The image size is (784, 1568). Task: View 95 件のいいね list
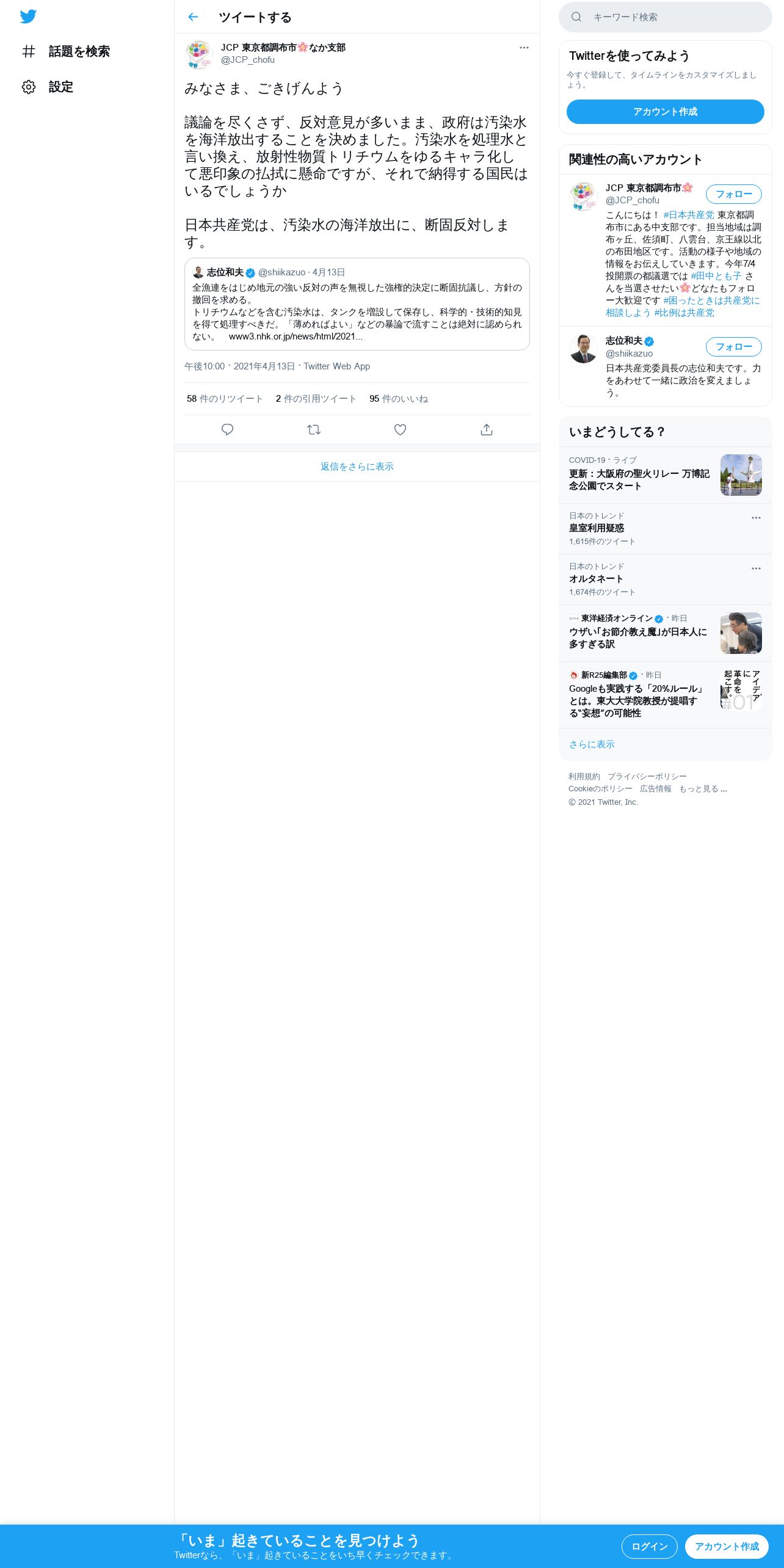click(399, 399)
